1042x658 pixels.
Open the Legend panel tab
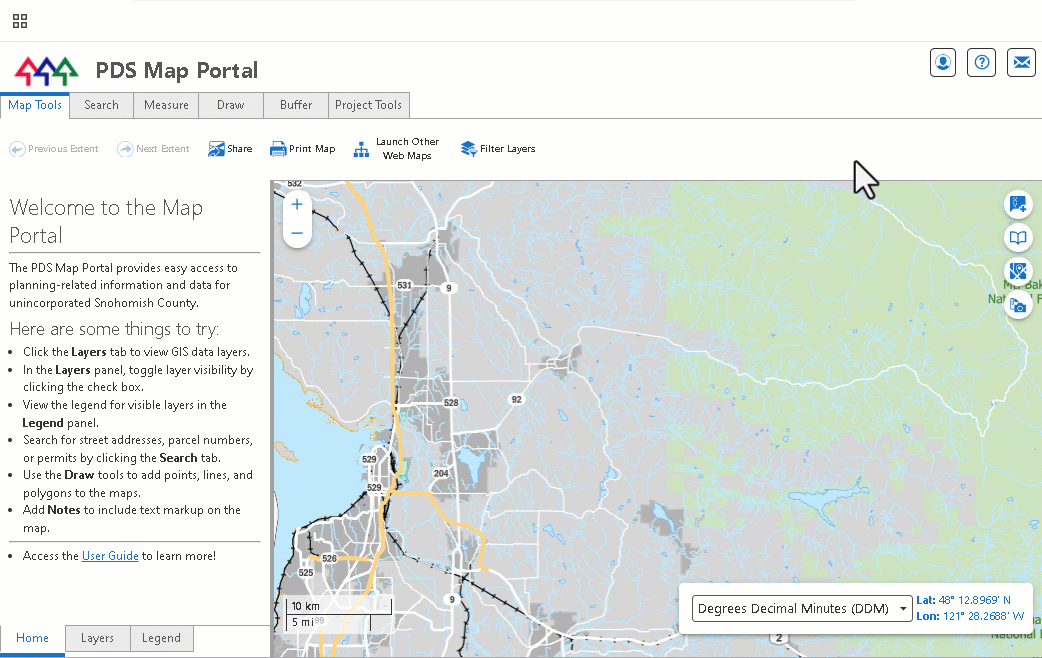(161, 638)
